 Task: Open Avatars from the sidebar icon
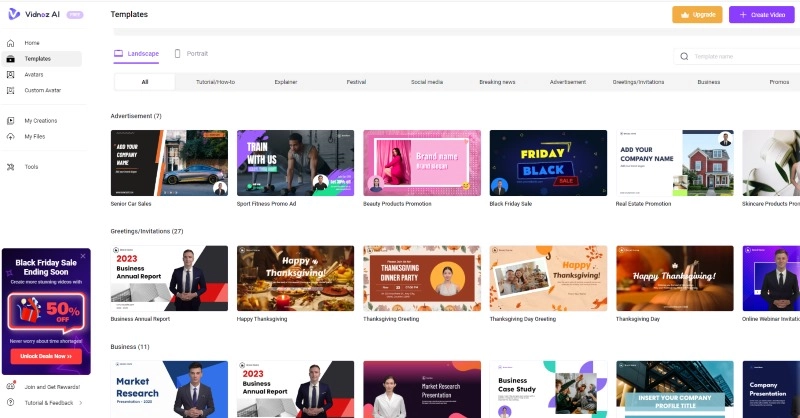coord(11,74)
